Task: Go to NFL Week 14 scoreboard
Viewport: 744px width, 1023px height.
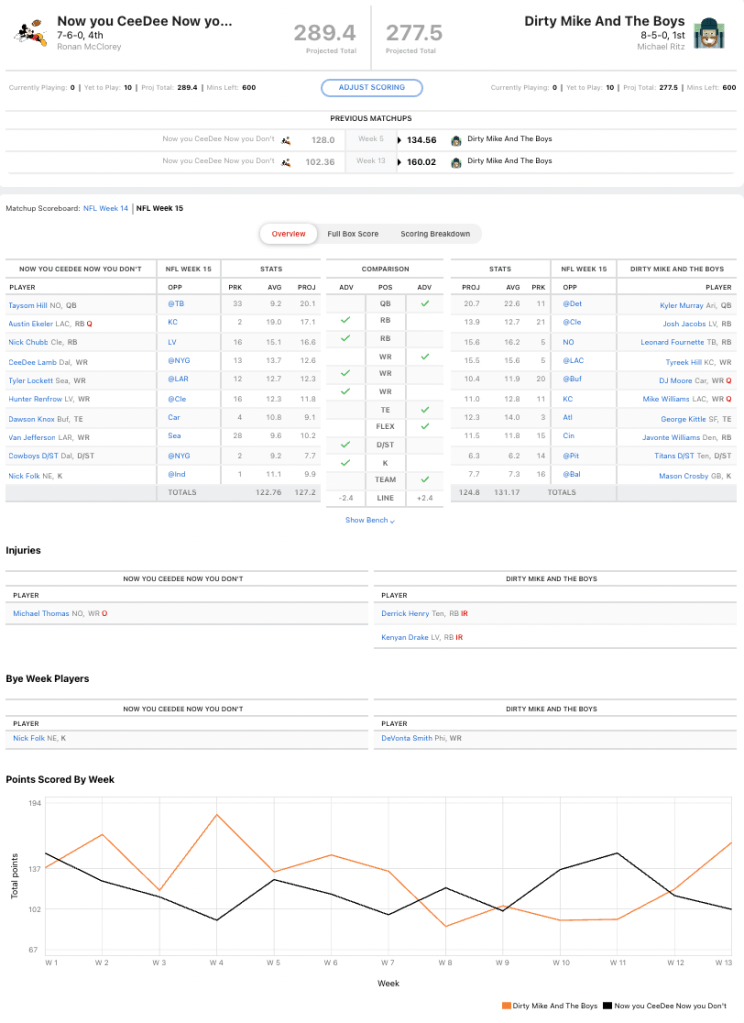Action: click(105, 208)
